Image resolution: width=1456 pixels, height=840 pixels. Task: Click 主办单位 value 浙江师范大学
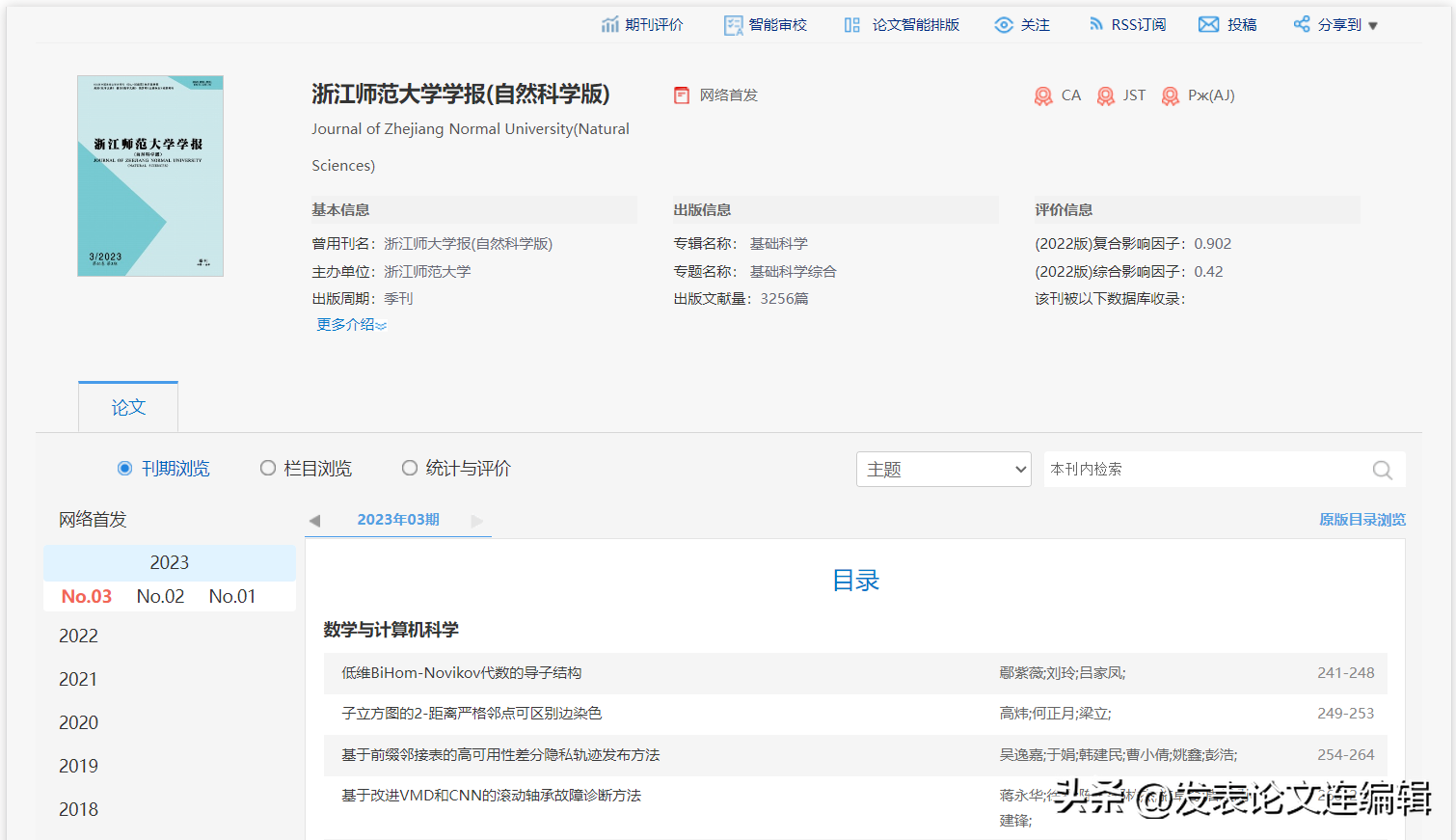tap(427, 272)
